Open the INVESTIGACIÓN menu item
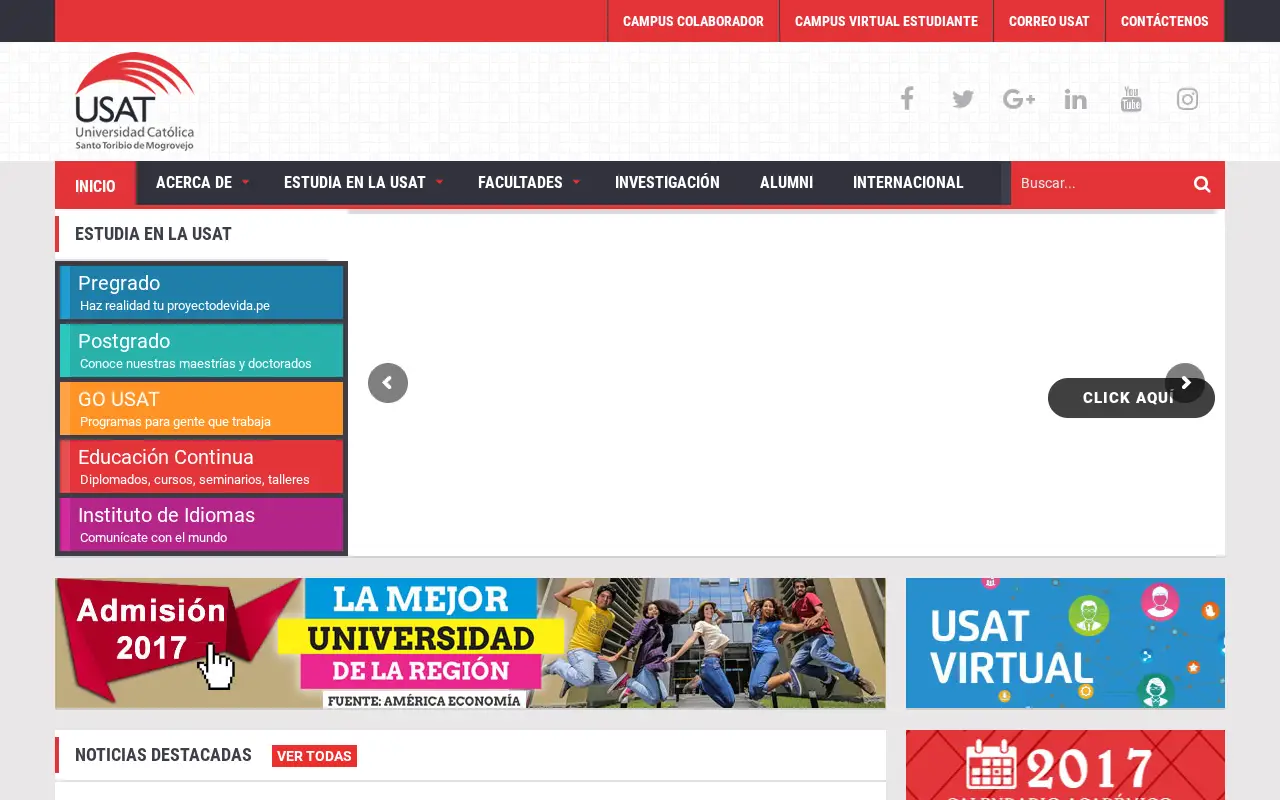The height and width of the screenshot is (800, 1280). (667, 182)
